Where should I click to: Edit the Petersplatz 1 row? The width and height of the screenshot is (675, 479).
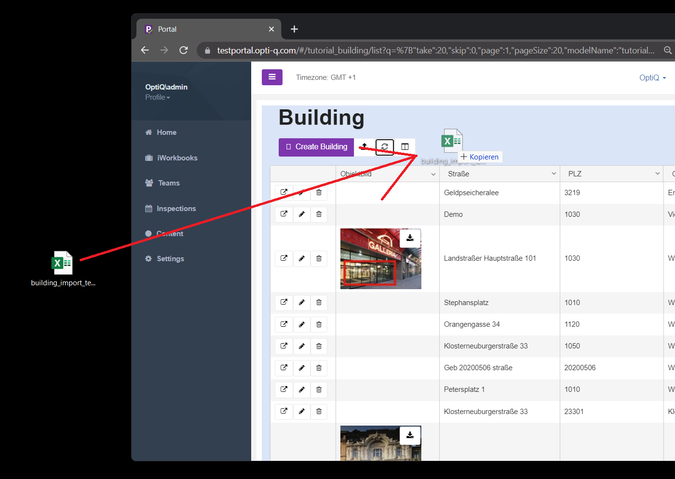(x=301, y=389)
